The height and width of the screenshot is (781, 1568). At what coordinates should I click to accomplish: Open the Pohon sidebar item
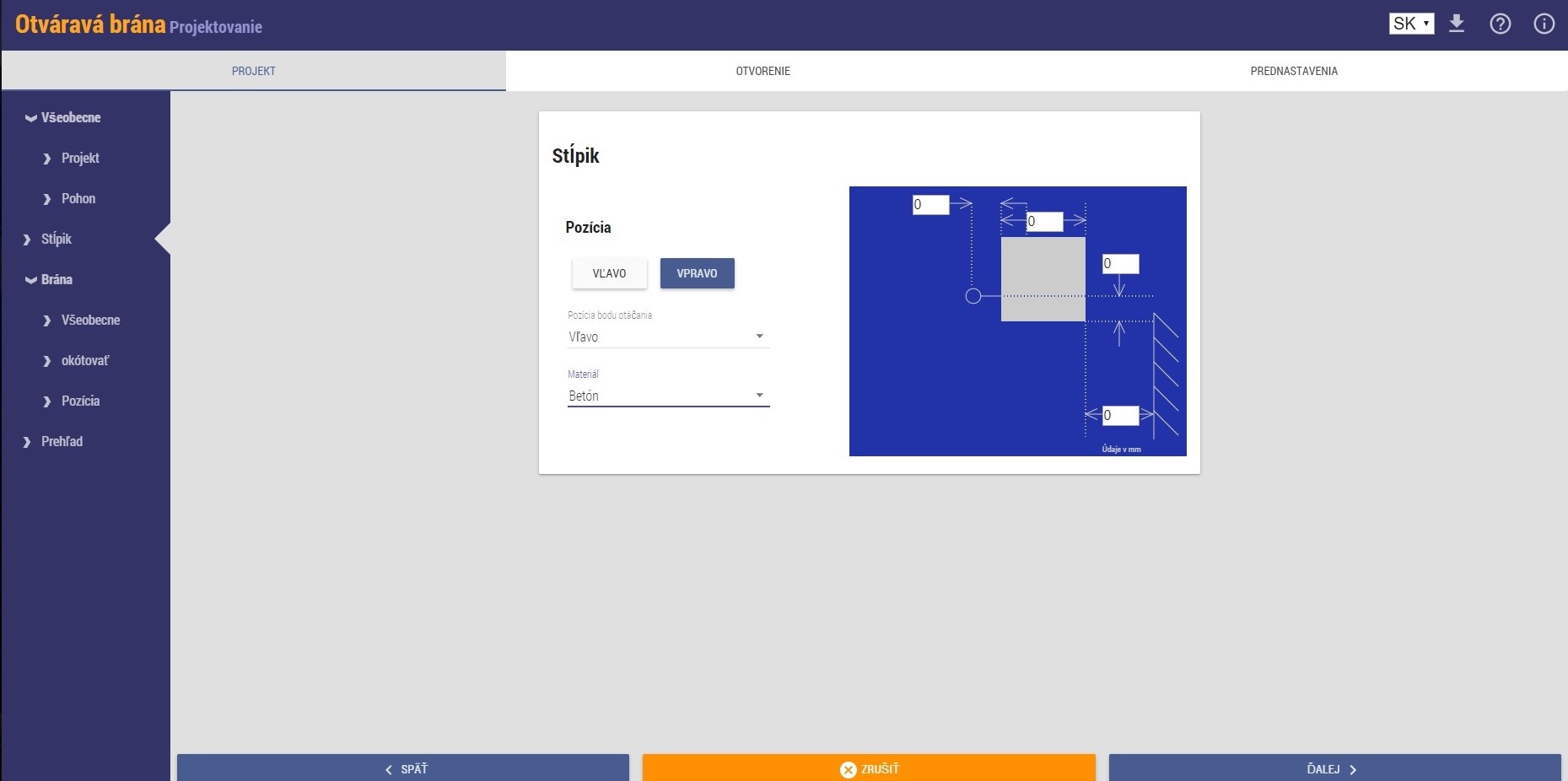[78, 199]
